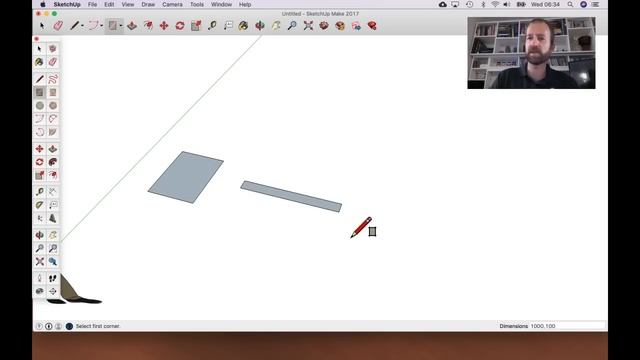The height and width of the screenshot is (360, 640).
Task: Select the Make Component tool in side palette
Action: click(53, 49)
